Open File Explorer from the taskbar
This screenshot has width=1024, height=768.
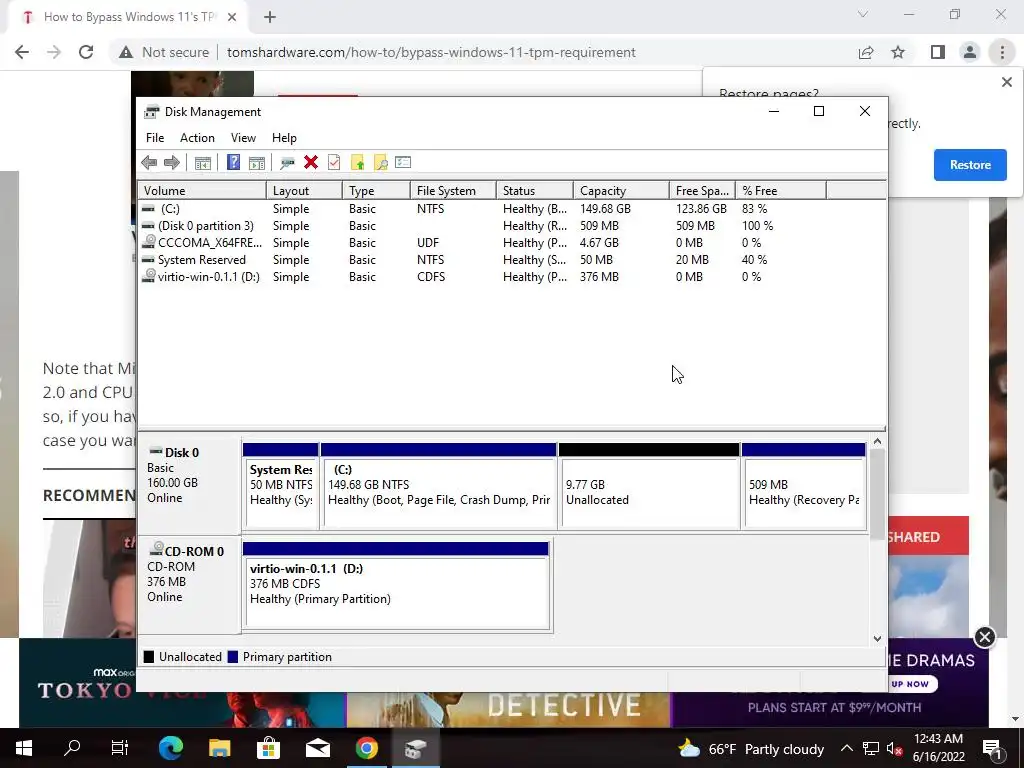click(219, 748)
